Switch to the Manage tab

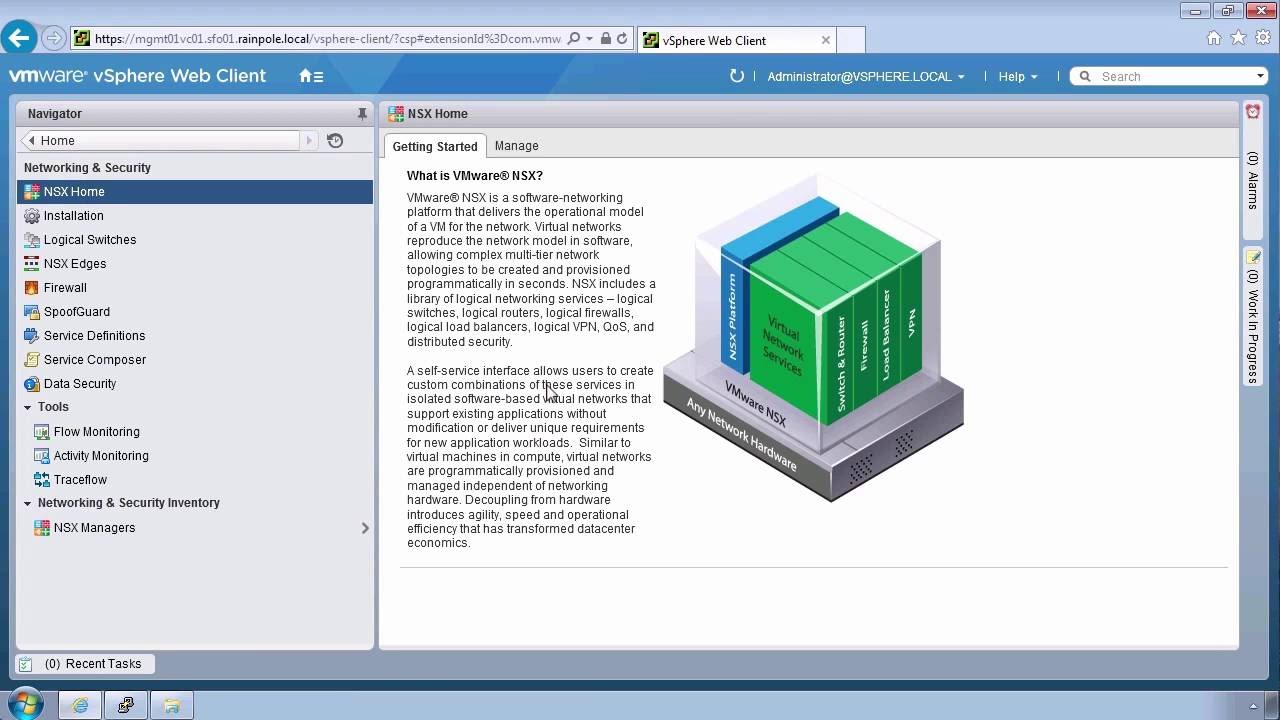(x=517, y=146)
